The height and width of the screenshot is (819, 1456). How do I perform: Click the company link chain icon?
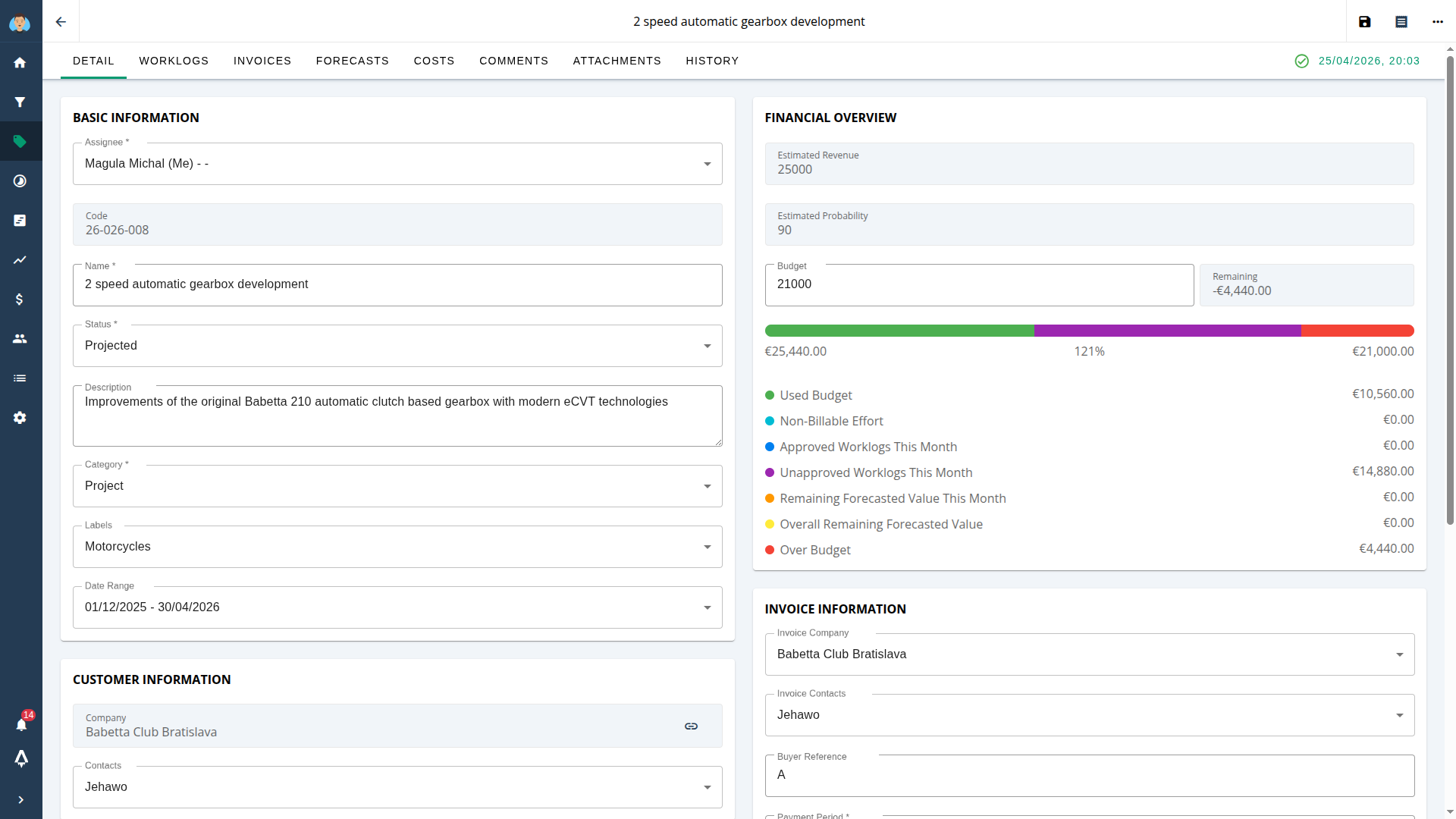pos(691,726)
